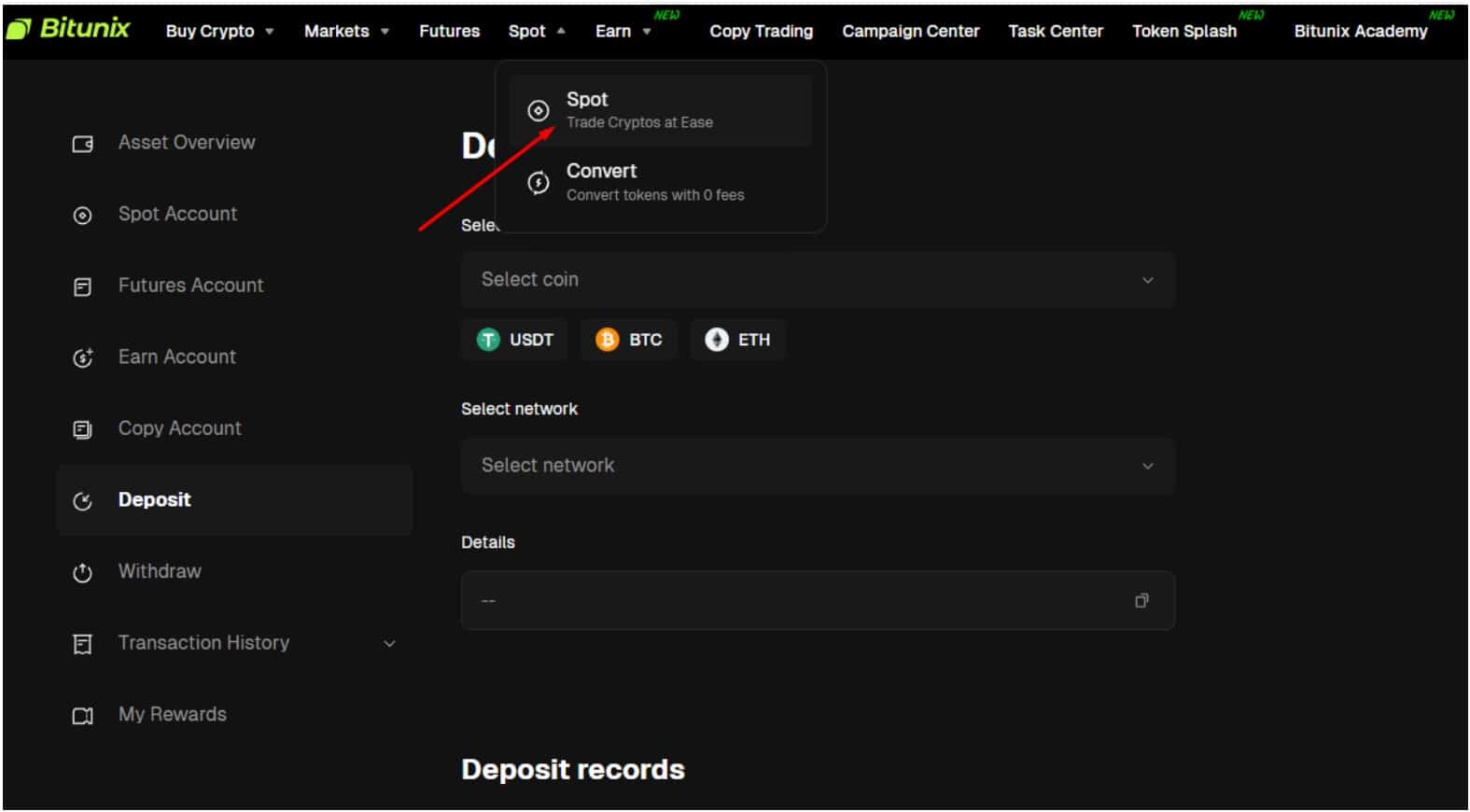Screen dimensions: 1470x812
Task: Click the Deposit records heading
Action: pos(573,770)
